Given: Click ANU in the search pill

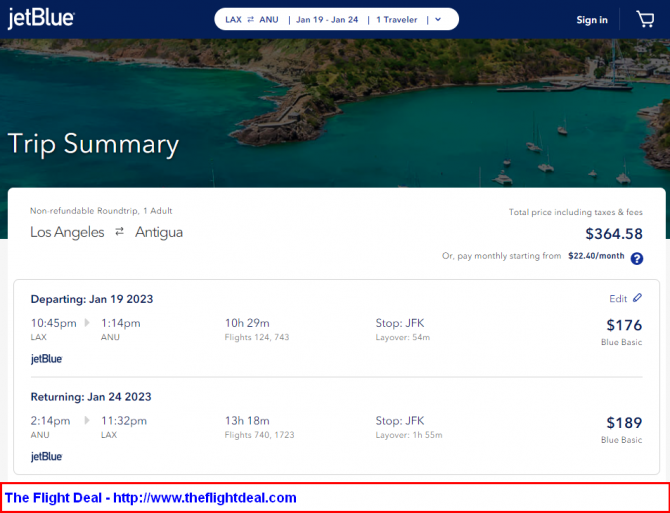Looking at the screenshot, I should coord(269,20).
